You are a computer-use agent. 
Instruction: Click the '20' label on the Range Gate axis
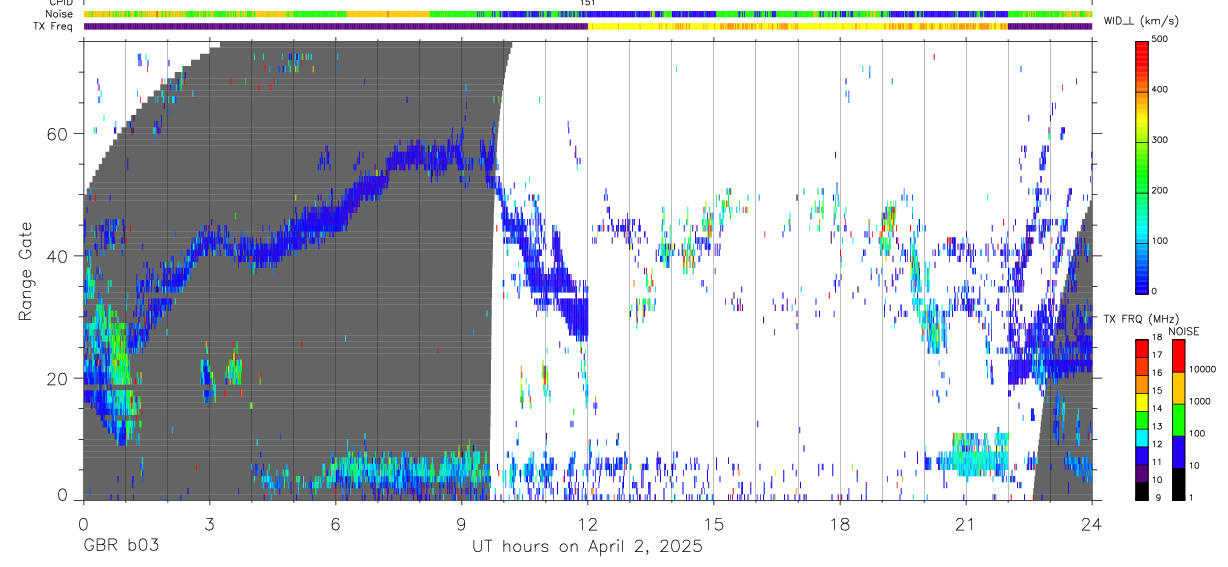pos(58,378)
